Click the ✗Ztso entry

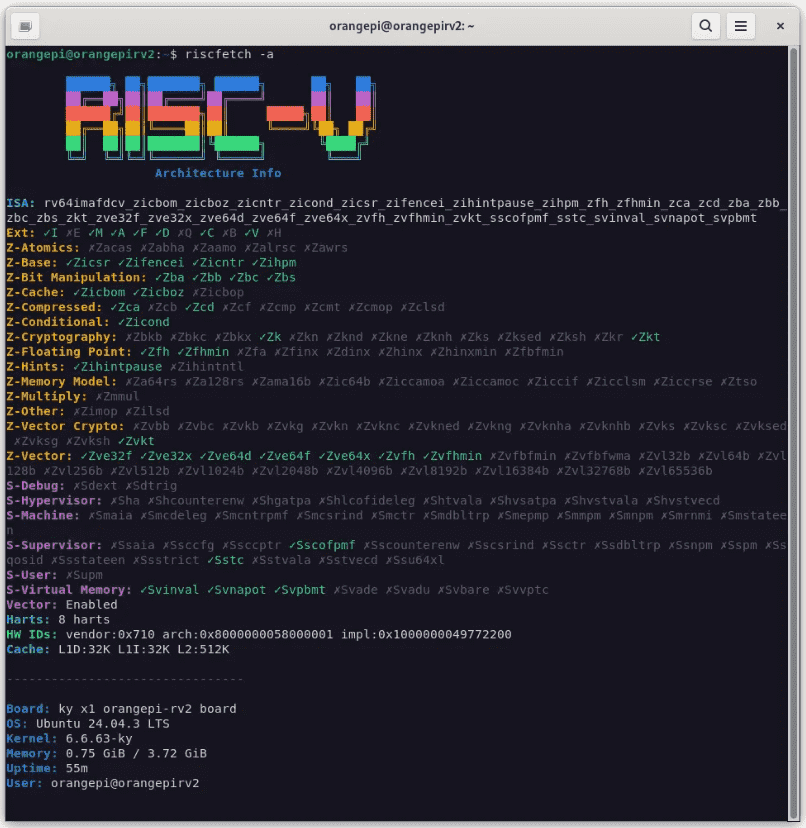[x=738, y=381]
